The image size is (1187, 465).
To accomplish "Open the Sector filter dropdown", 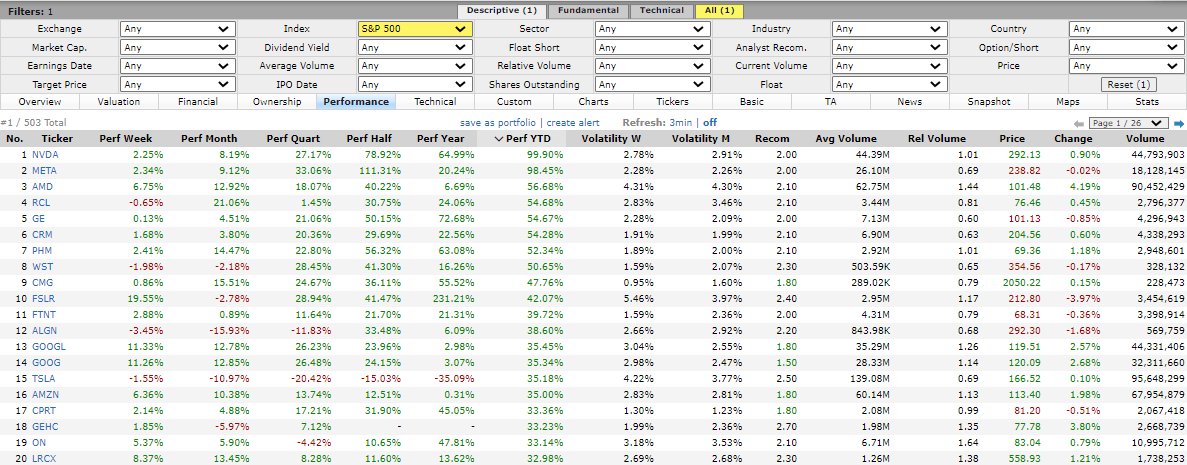I will (x=653, y=29).
